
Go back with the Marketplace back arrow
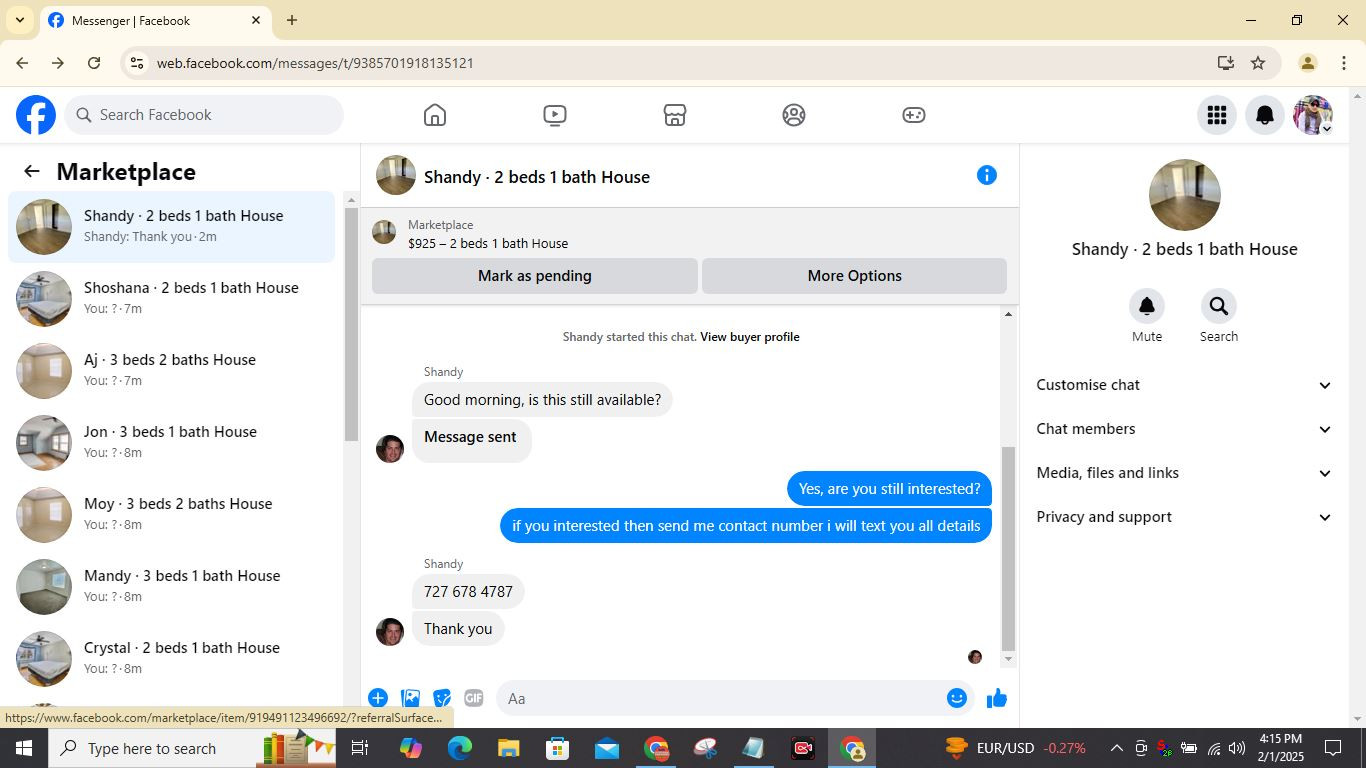click(32, 172)
